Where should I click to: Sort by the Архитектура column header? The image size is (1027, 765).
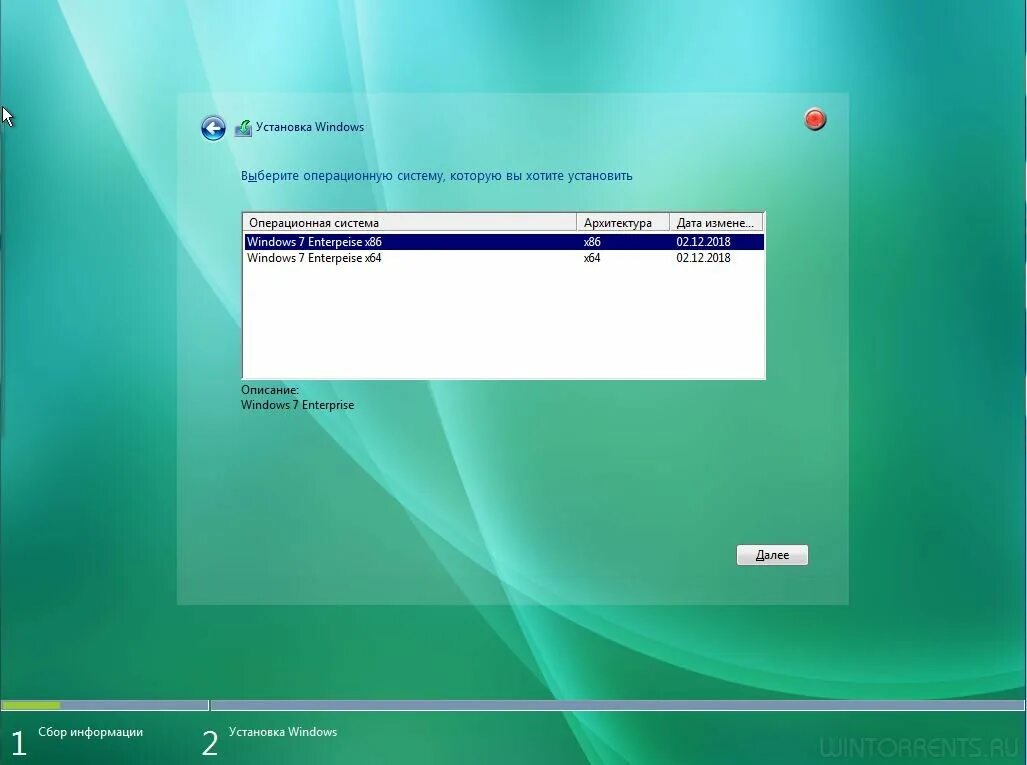[x=623, y=223]
